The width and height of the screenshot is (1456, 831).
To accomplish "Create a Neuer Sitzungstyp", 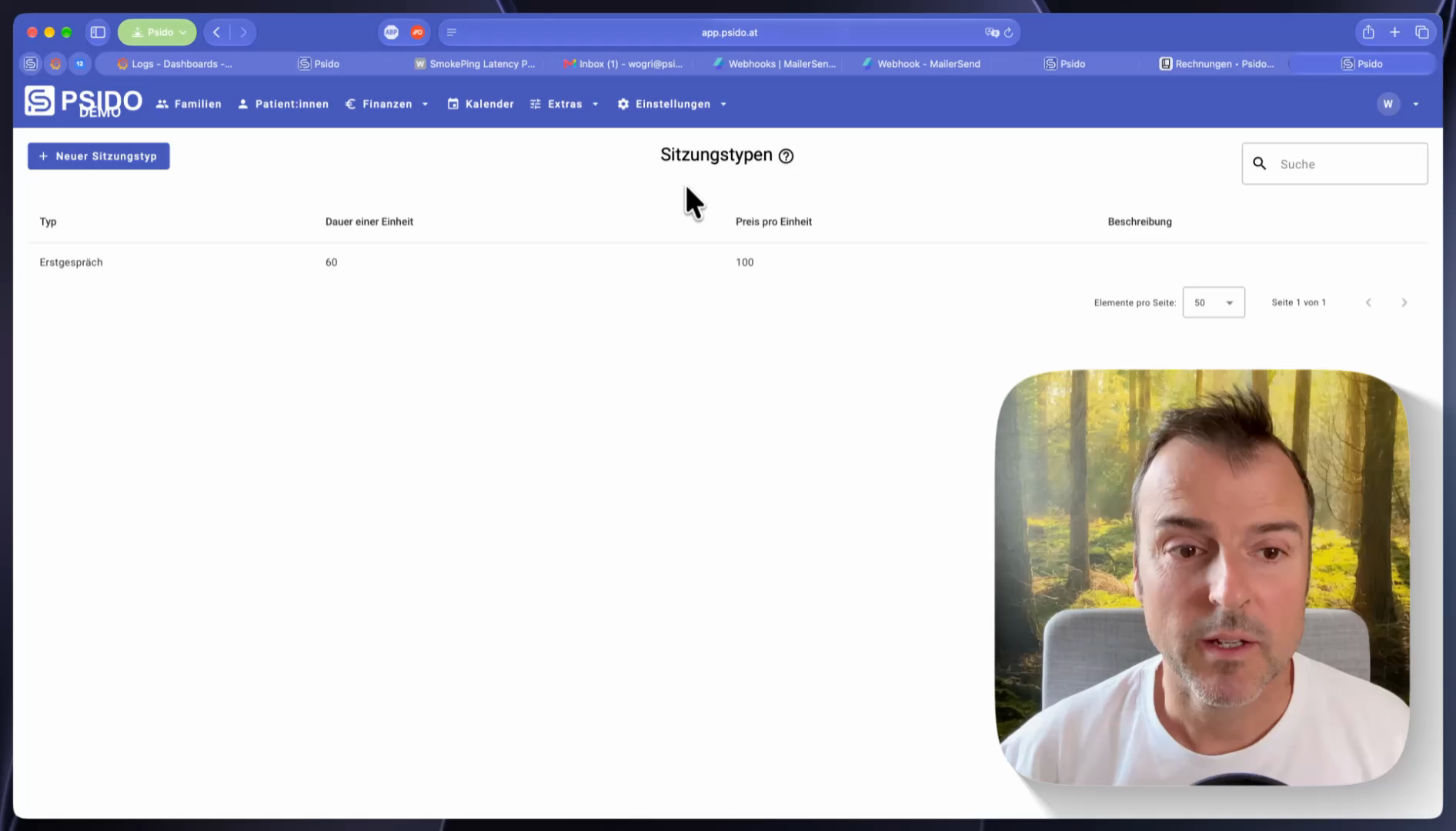I will (x=99, y=156).
